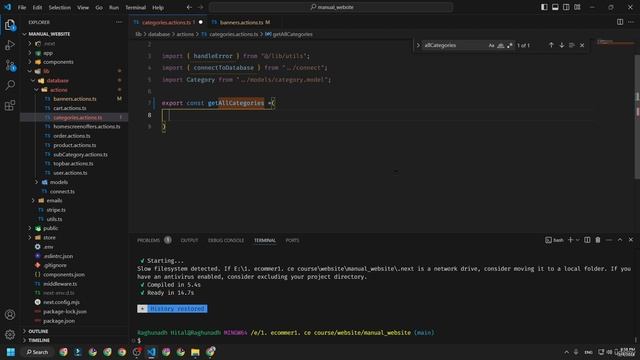Open the Selection menu
This screenshot has width=640, height=360.
(60, 7)
